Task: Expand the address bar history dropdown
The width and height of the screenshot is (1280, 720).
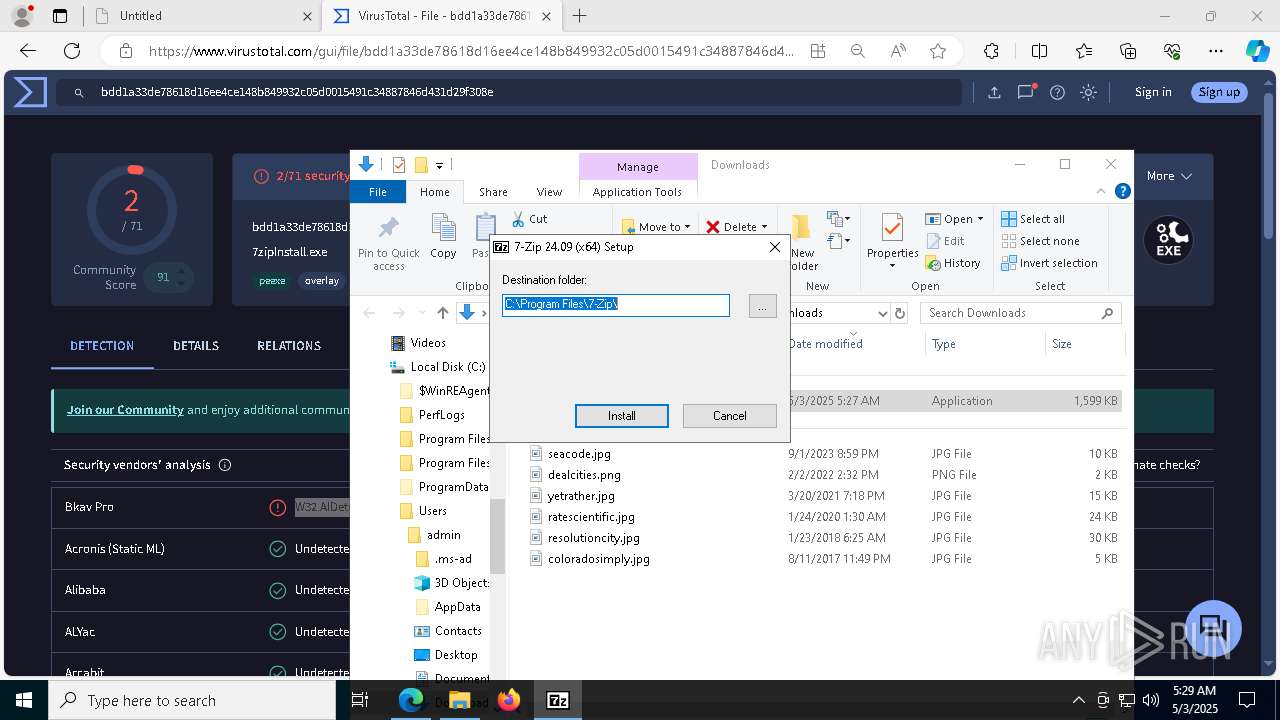Action: (882, 313)
